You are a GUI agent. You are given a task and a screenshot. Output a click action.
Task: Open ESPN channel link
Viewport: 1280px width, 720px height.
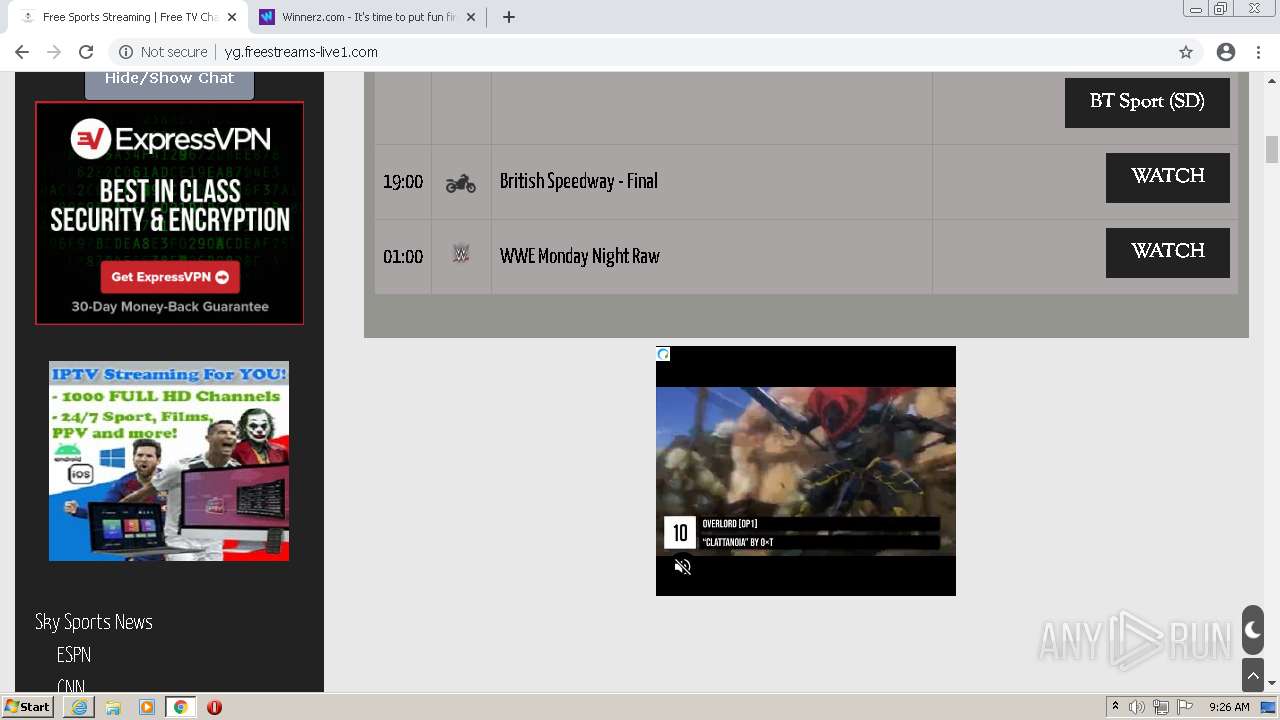click(74, 655)
